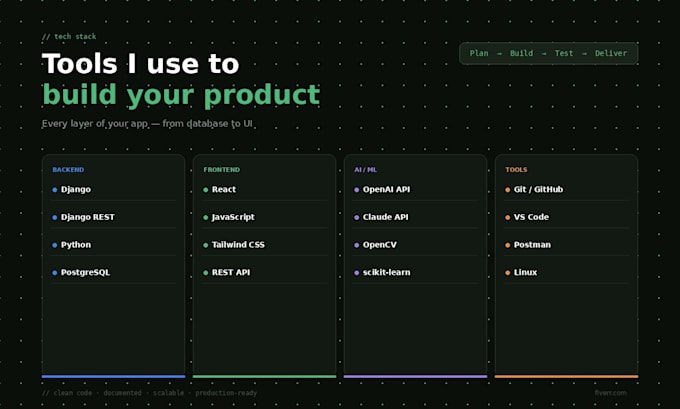Screen dimensions: 680x409
Task: Click the TOOLS column heading
Action: pyautogui.click(x=516, y=170)
